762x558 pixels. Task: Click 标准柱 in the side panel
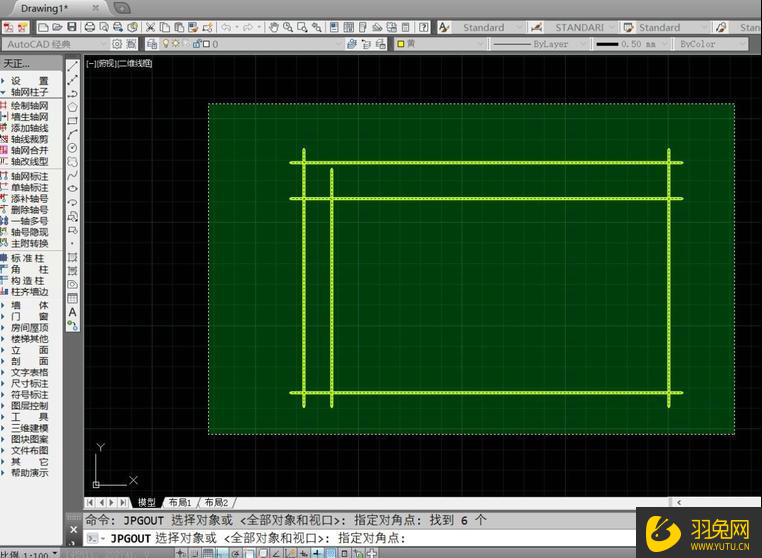tap(29, 258)
